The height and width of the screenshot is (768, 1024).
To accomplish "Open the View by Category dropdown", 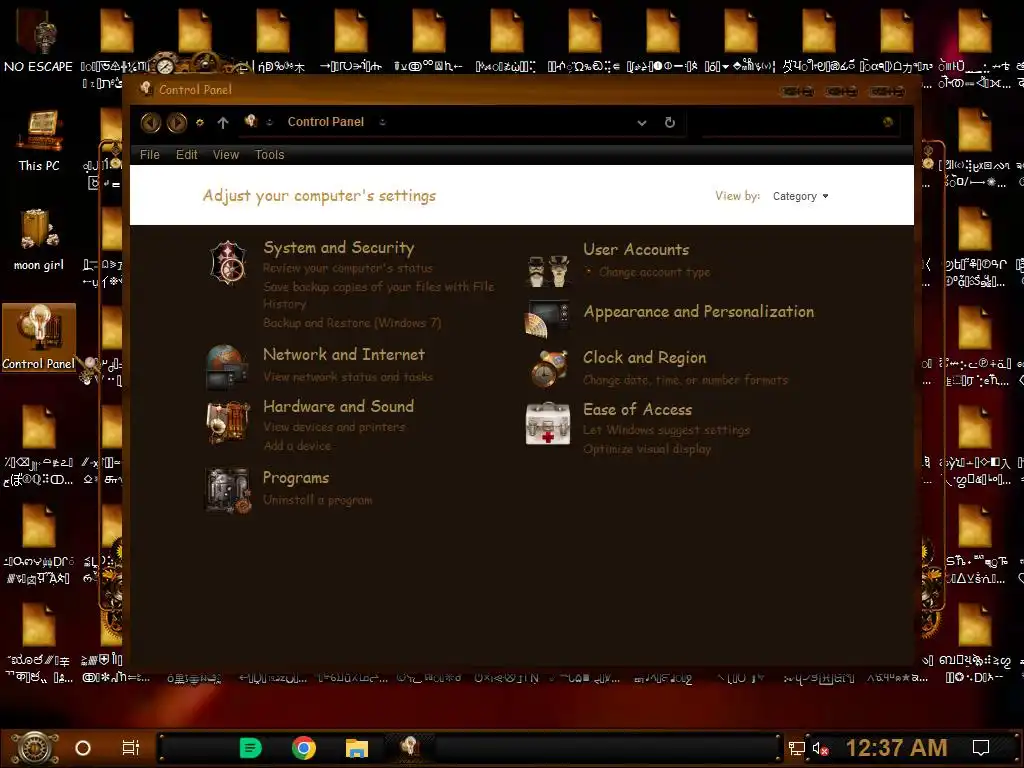I will [x=801, y=196].
